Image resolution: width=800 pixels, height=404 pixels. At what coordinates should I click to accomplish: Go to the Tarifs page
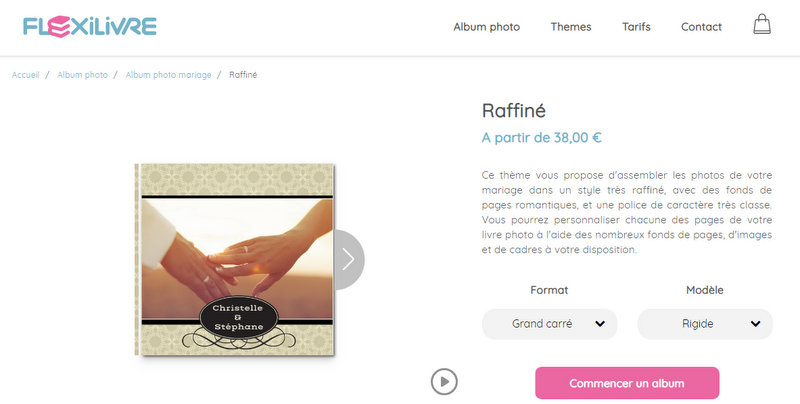coord(636,27)
